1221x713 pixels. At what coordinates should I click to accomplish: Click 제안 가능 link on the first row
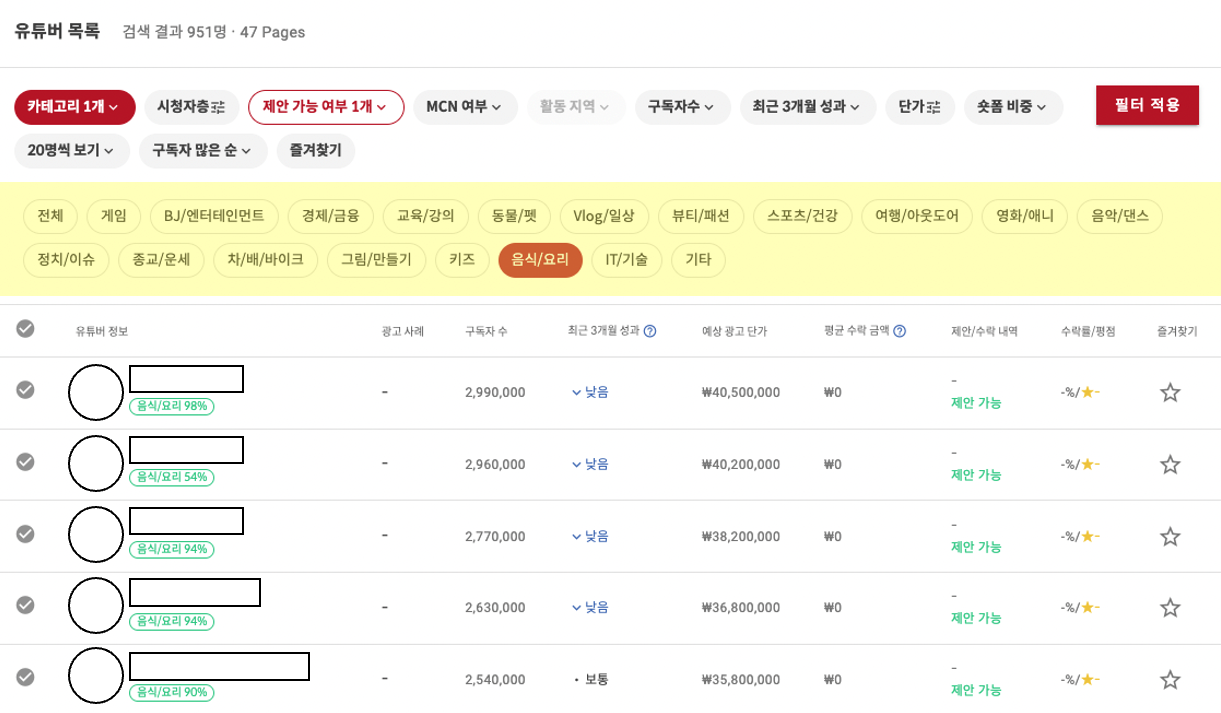977,404
